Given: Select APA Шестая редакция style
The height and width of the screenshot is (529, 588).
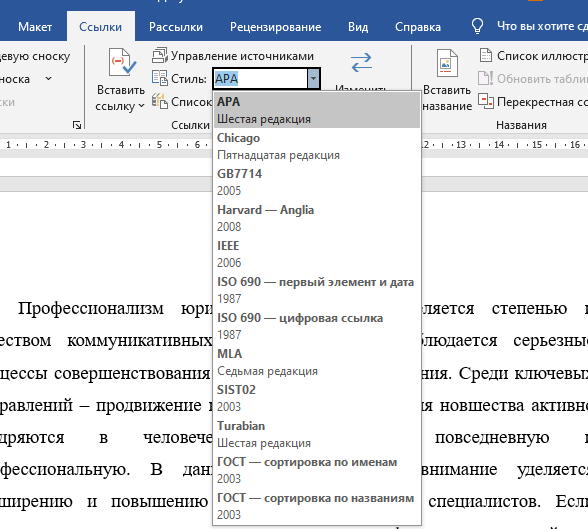Looking at the screenshot, I should (317, 110).
